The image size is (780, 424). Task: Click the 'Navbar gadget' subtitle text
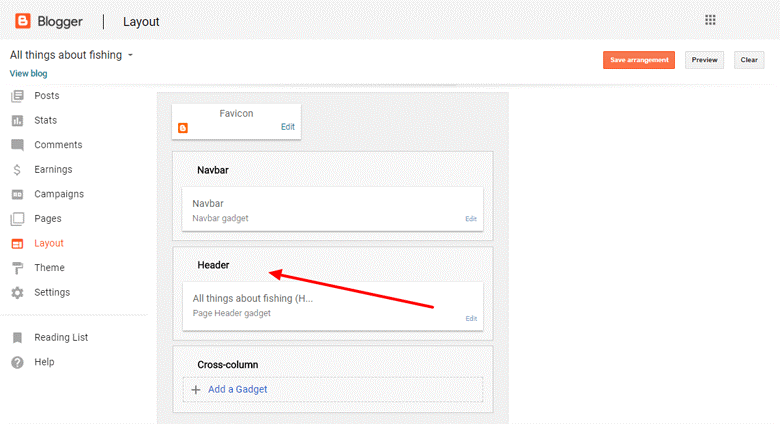(x=220, y=218)
